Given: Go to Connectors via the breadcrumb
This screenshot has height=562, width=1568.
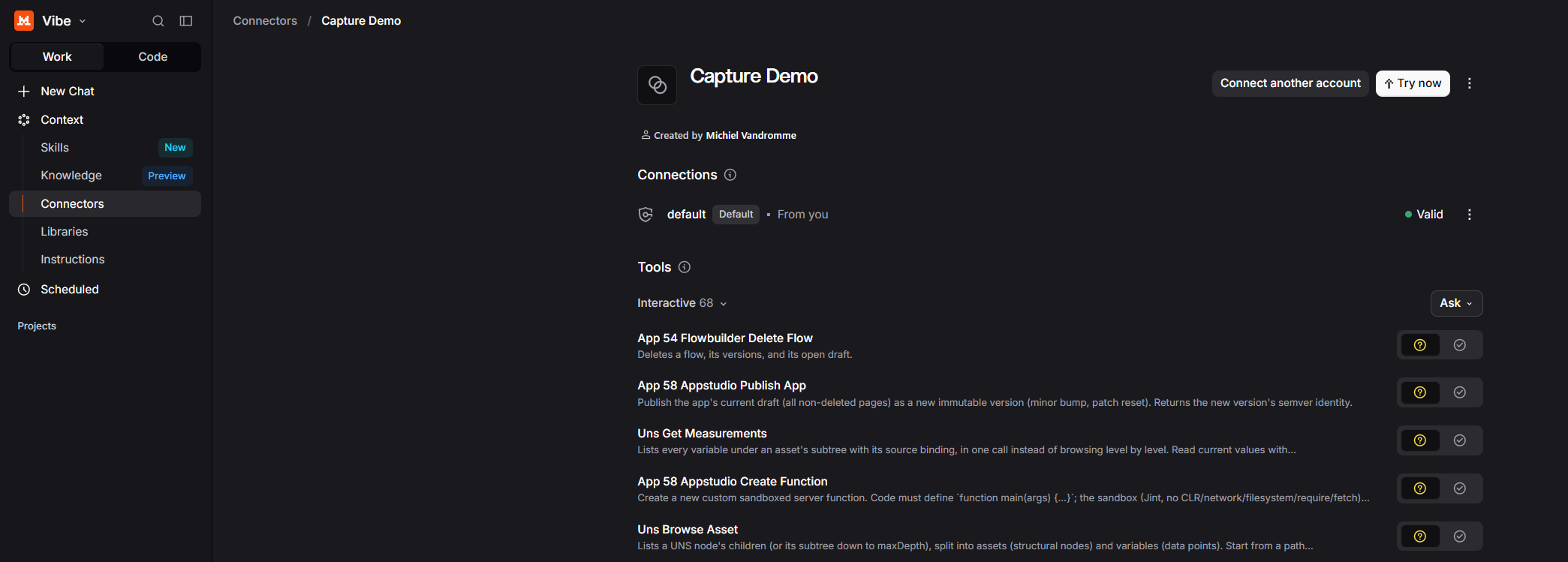Looking at the screenshot, I should (x=265, y=21).
